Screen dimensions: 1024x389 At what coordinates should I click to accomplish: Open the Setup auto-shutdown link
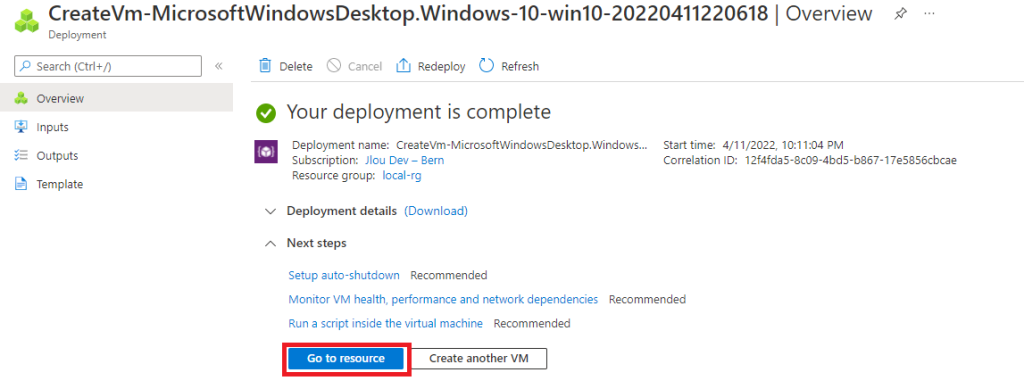click(x=344, y=275)
